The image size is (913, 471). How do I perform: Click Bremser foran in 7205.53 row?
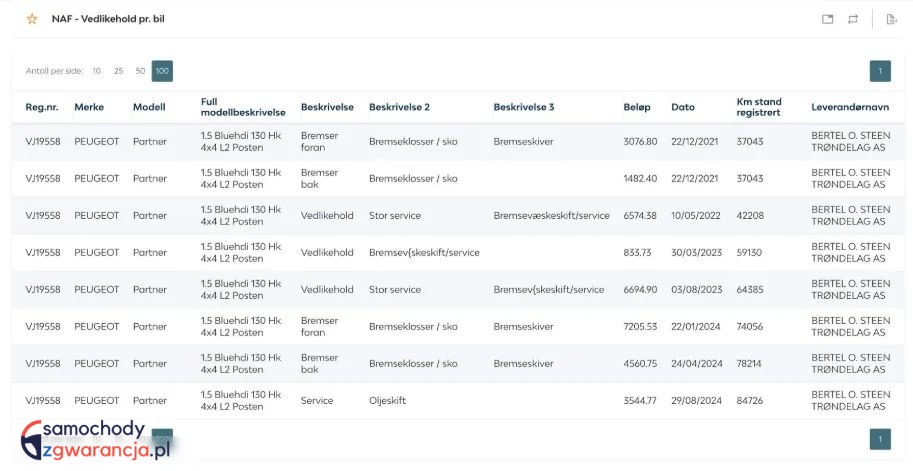click(319, 327)
